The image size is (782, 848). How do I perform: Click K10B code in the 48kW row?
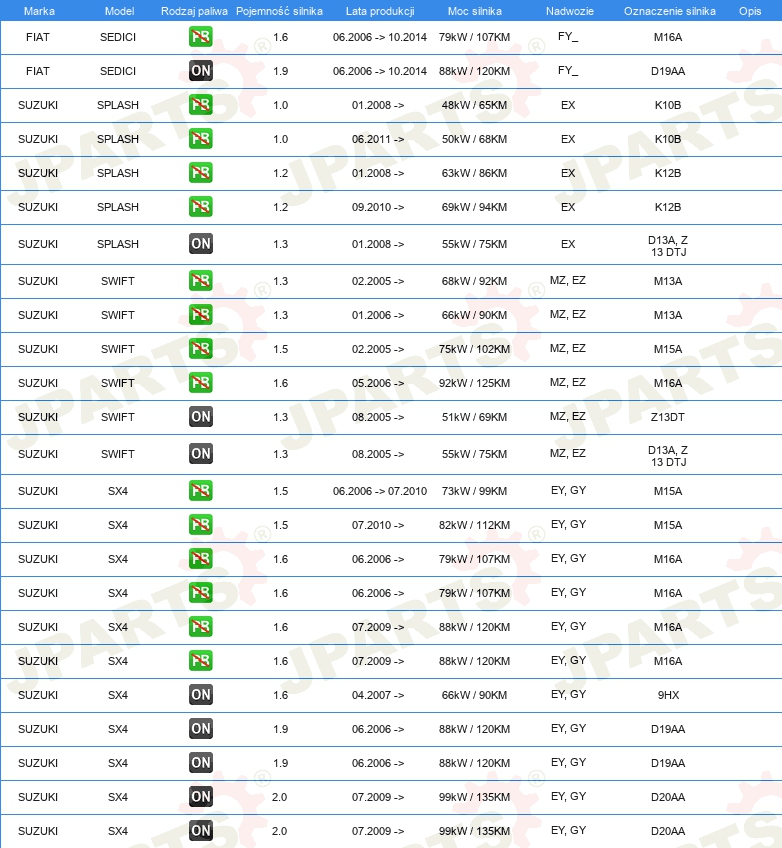pos(668,105)
